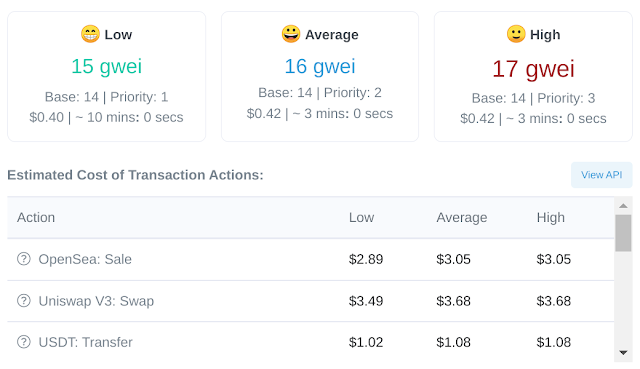Select the 15 gwei low price
The image size is (640, 369).
coord(107,66)
